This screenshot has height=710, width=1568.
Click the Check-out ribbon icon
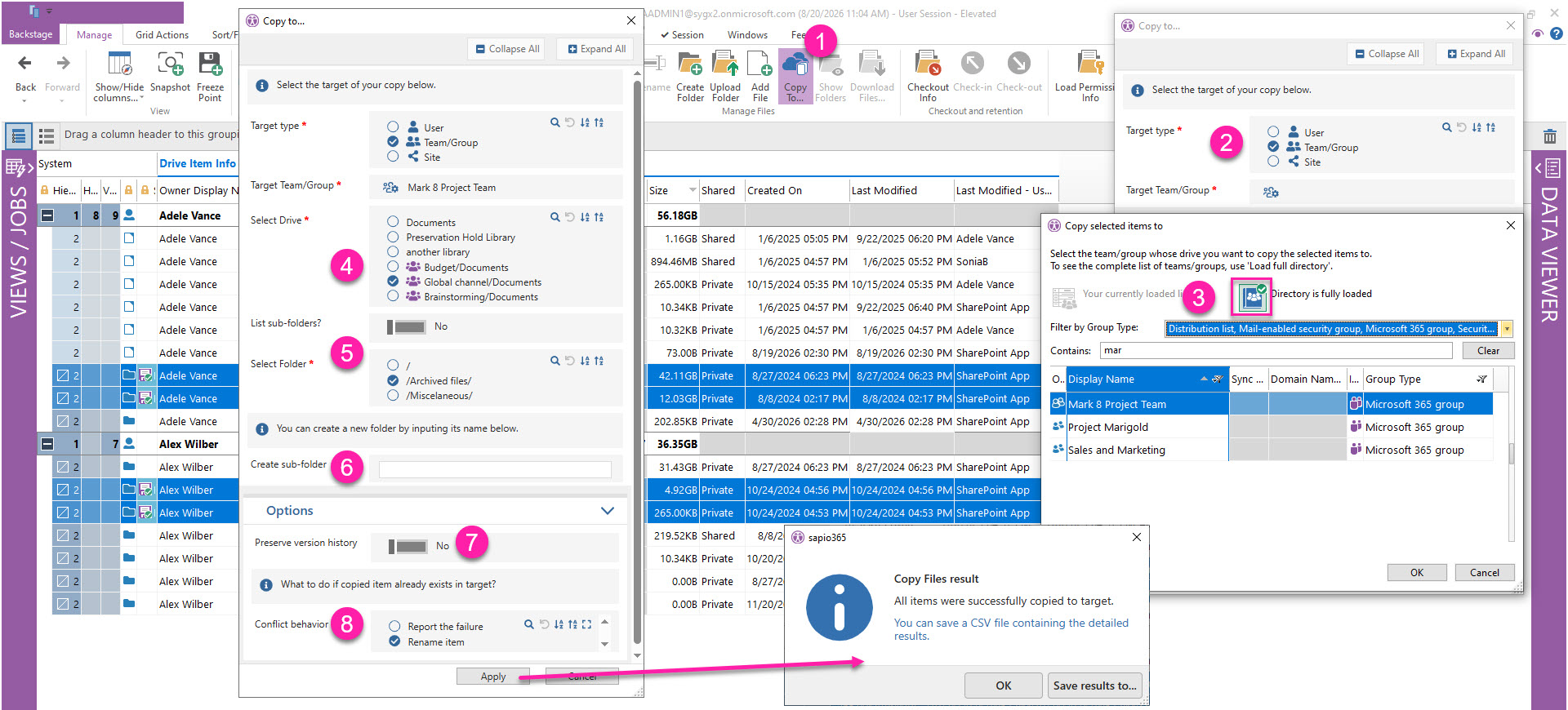1018,63
